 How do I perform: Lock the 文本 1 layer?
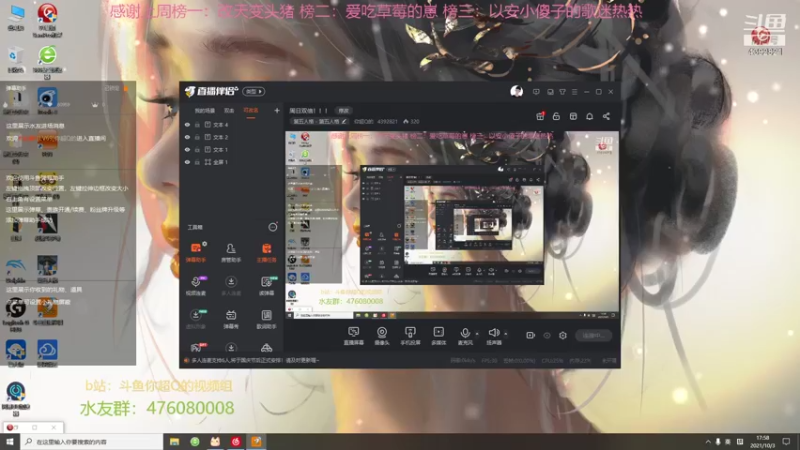pyautogui.click(x=197, y=149)
